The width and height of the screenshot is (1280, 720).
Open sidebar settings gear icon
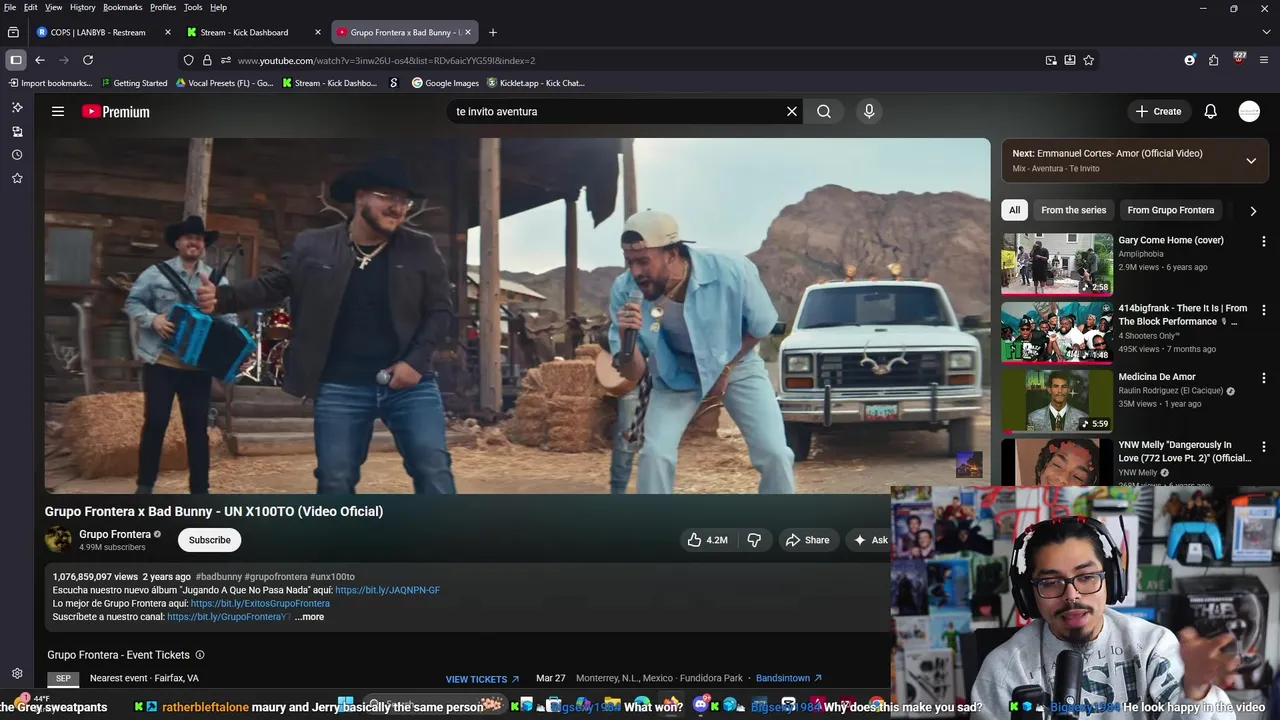(x=17, y=674)
